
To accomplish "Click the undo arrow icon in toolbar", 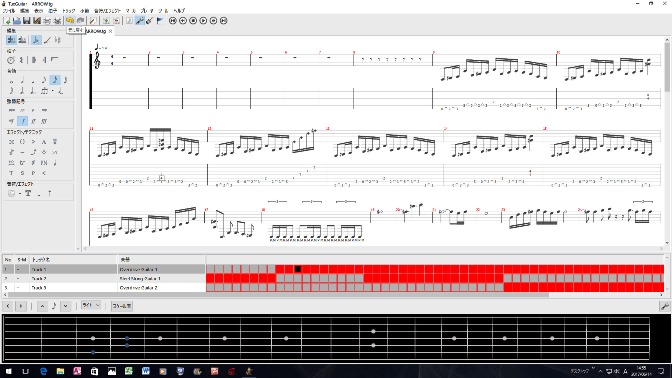I will 69,21.
